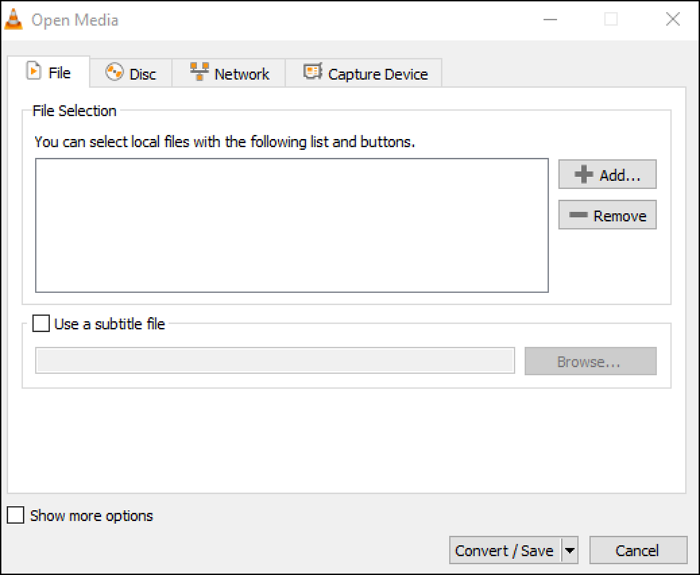Image resolution: width=700 pixels, height=575 pixels.
Task: Switch to the Disc tab
Action: tap(131, 73)
